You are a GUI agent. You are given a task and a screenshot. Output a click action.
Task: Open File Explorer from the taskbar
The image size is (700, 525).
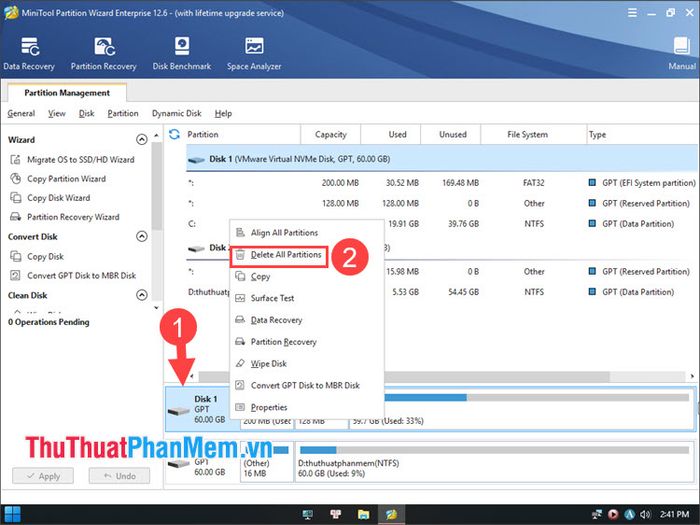[363, 514]
